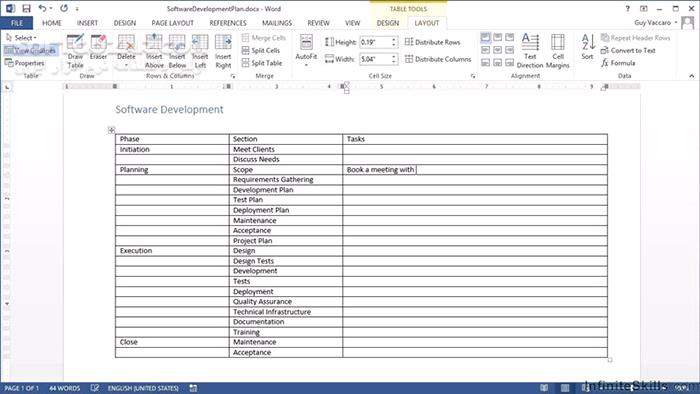The height and width of the screenshot is (394, 700).
Task: Select Align Top Right alignment
Action: pos(509,37)
